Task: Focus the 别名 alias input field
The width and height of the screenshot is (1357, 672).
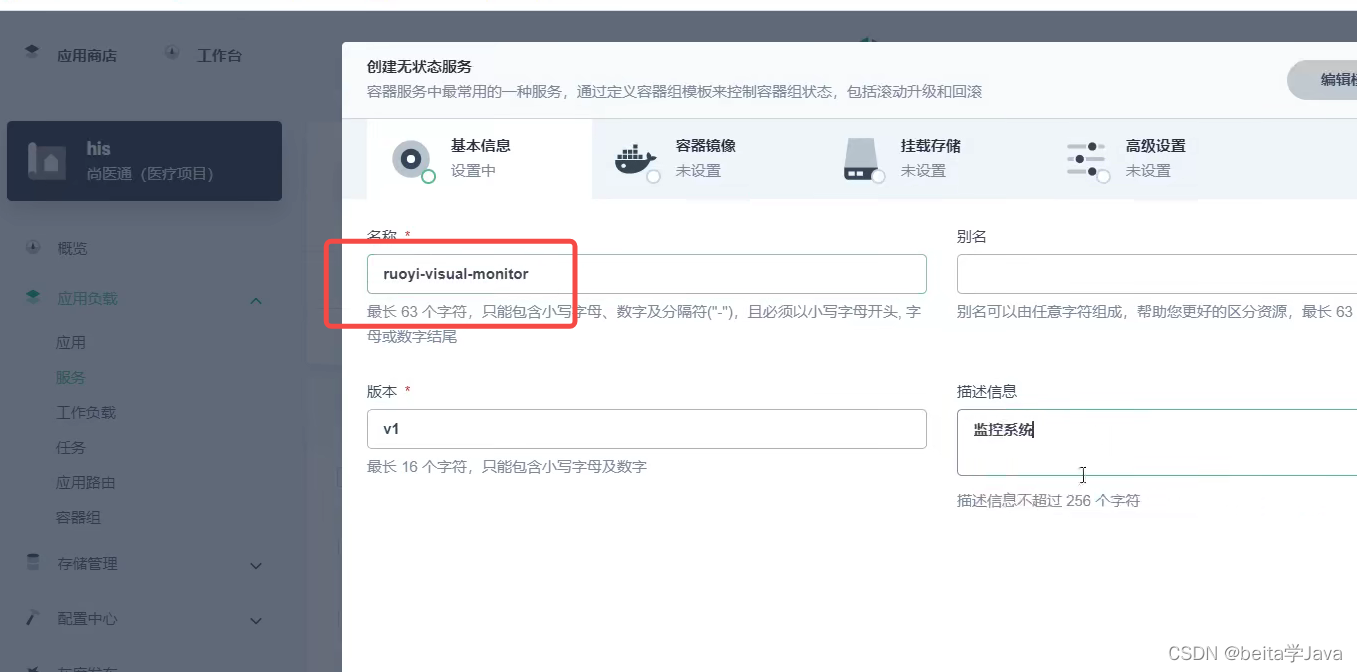Action: pyautogui.click(x=1157, y=274)
